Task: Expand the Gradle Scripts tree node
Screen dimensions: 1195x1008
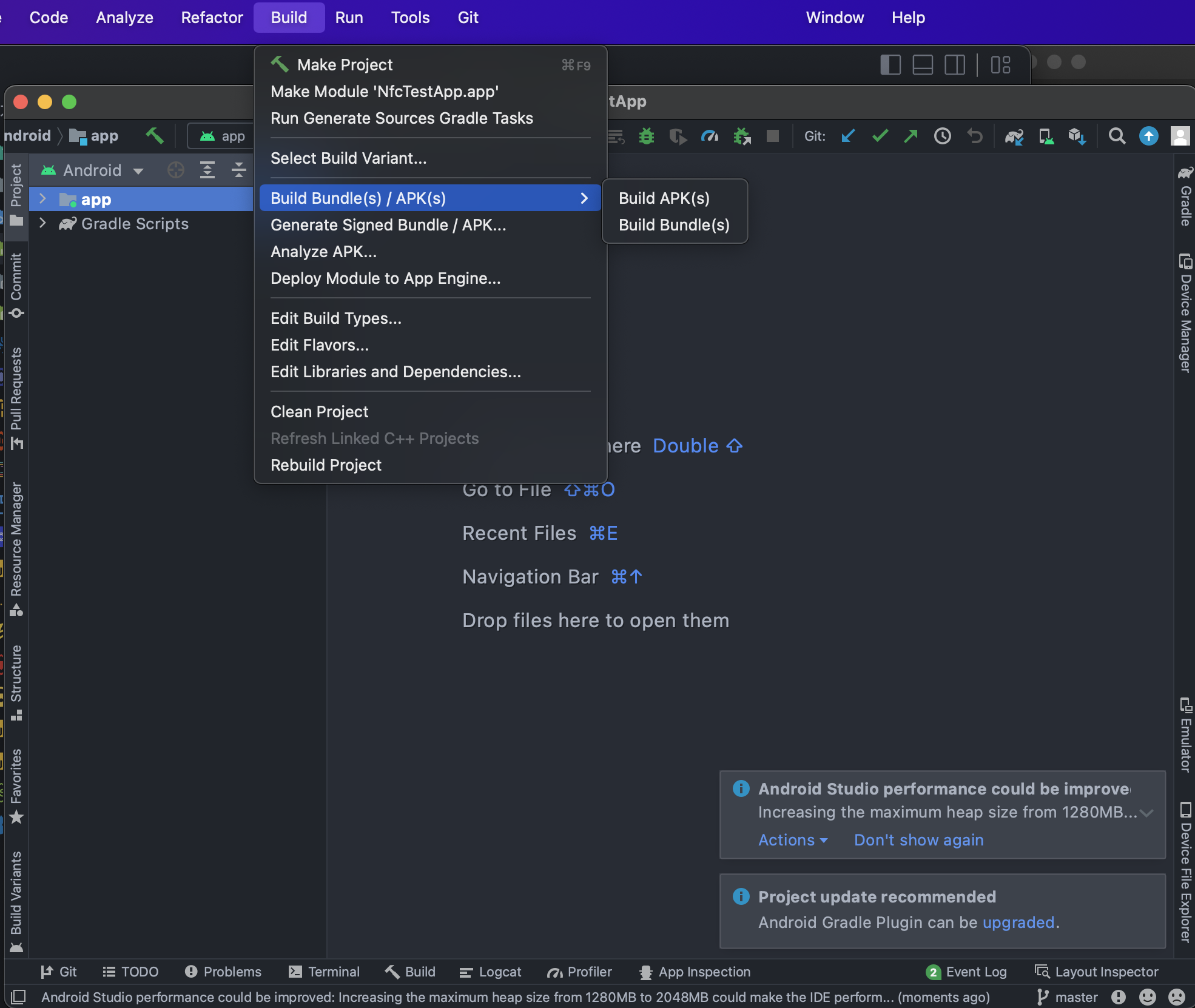Action: (42, 223)
